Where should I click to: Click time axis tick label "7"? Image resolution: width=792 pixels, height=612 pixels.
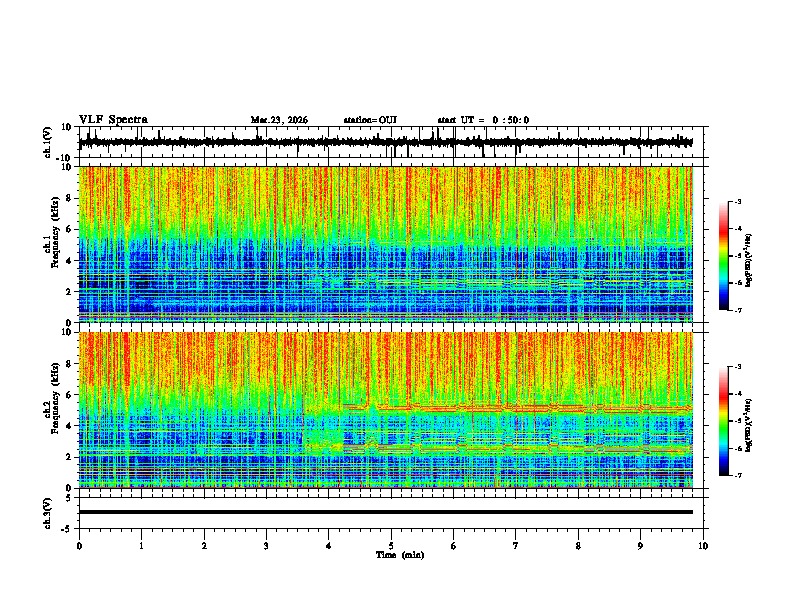tap(516, 546)
